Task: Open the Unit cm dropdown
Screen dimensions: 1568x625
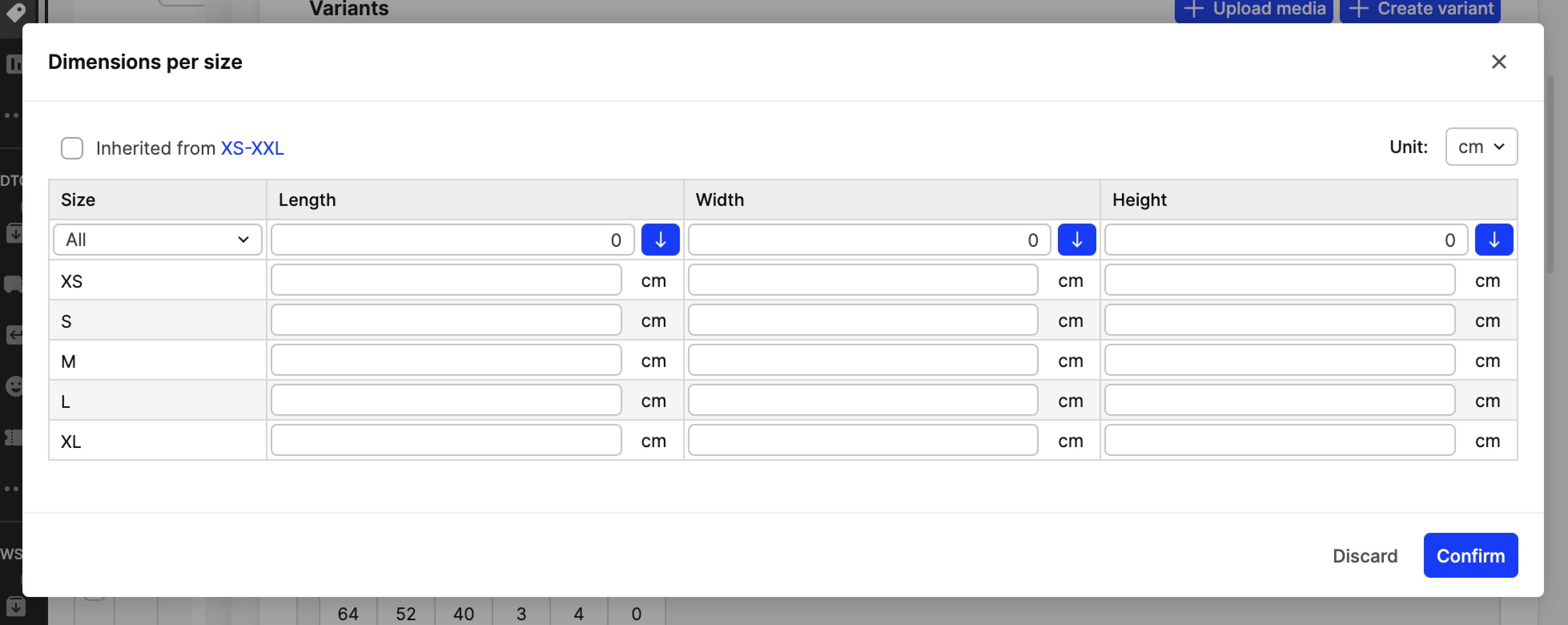Action: pos(1481,147)
